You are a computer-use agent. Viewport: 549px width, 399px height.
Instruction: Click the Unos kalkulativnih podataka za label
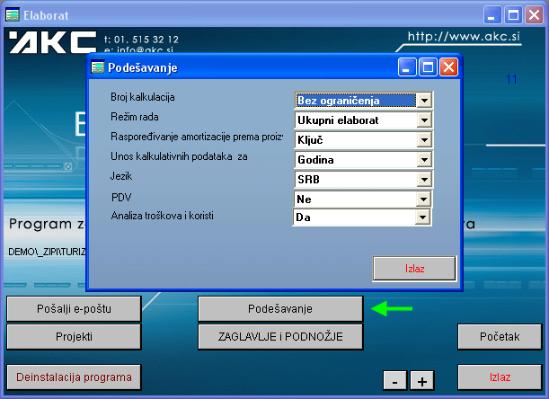[179, 156]
